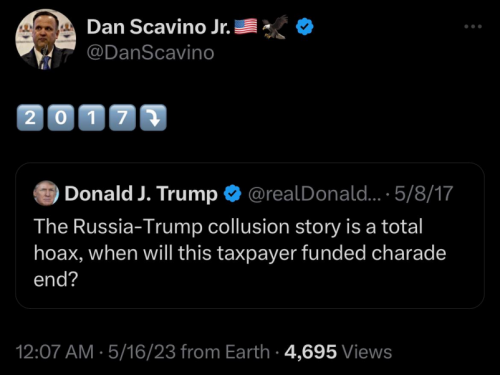Screen dimensions: 500x375
Task: Click the number 2 keycap emoji
Action: pos(30,117)
